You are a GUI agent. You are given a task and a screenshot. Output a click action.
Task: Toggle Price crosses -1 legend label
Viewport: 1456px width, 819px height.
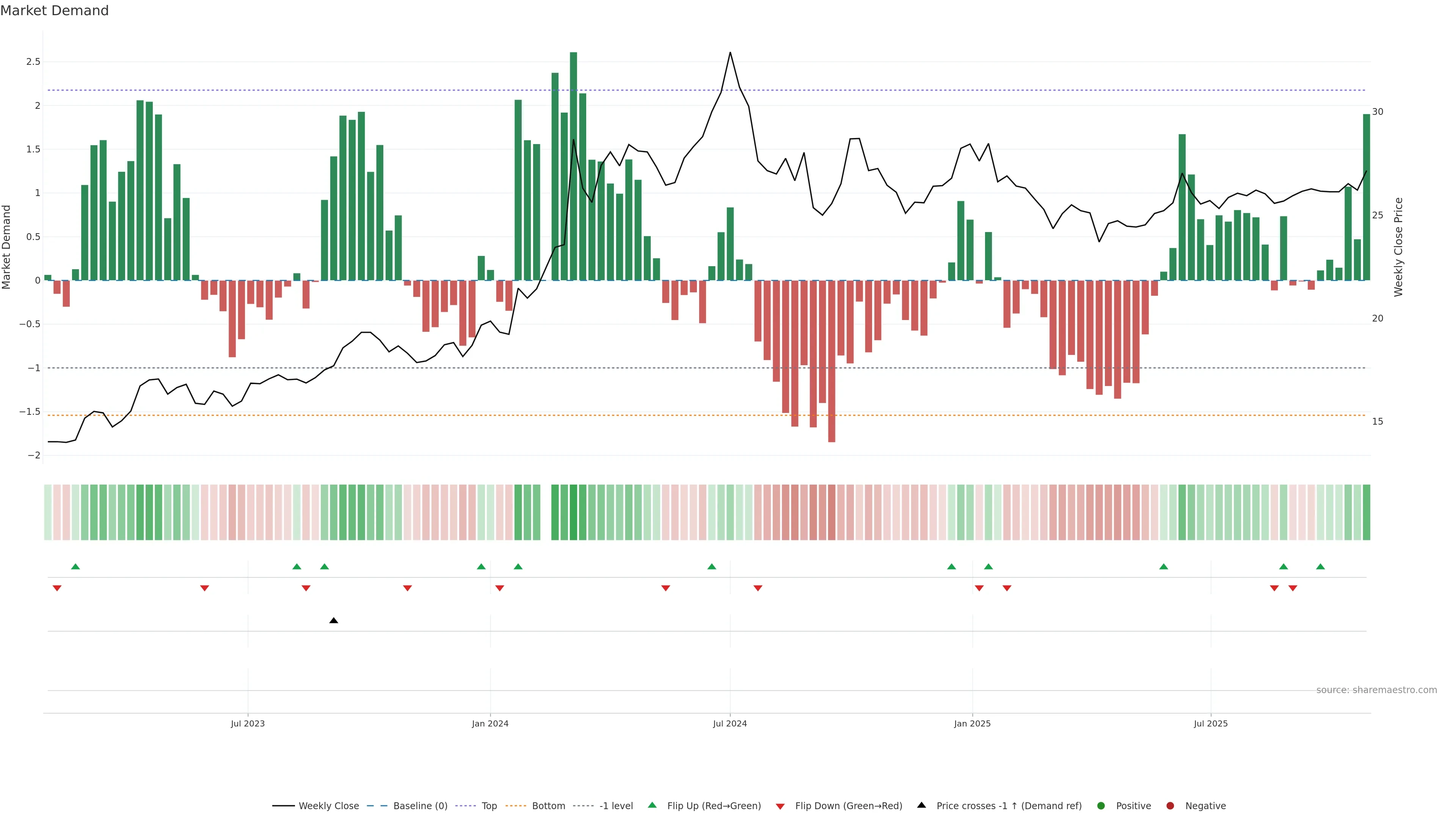pos(1008,805)
